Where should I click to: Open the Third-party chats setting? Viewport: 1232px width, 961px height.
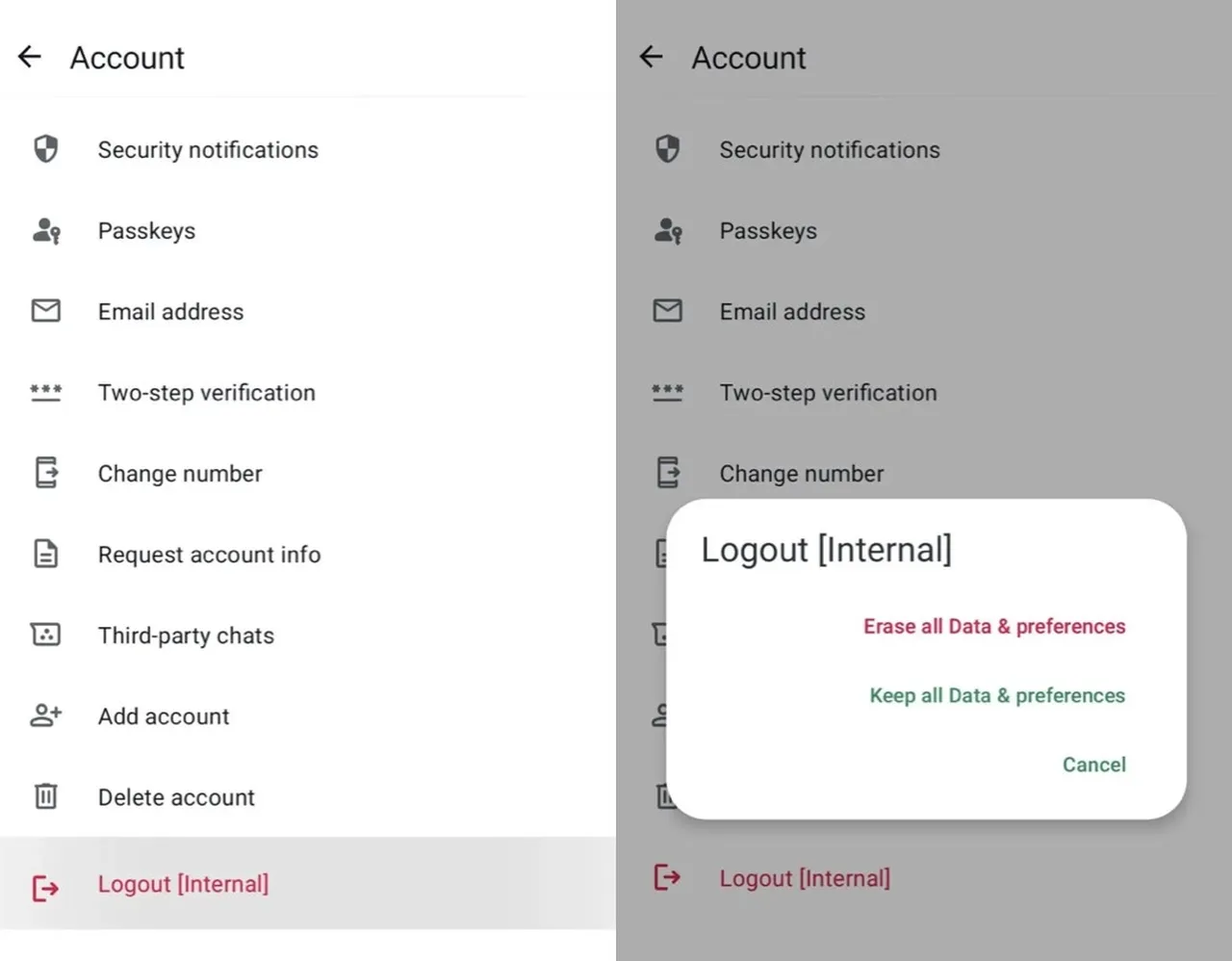click(x=186, y=636)
